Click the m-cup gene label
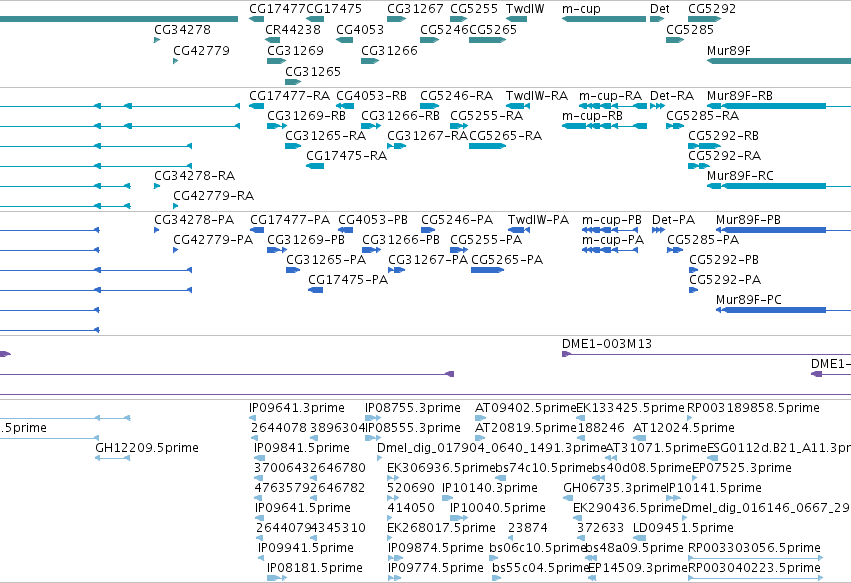Image resolution: width=851 pixels, height=583 pixels. 581,9
